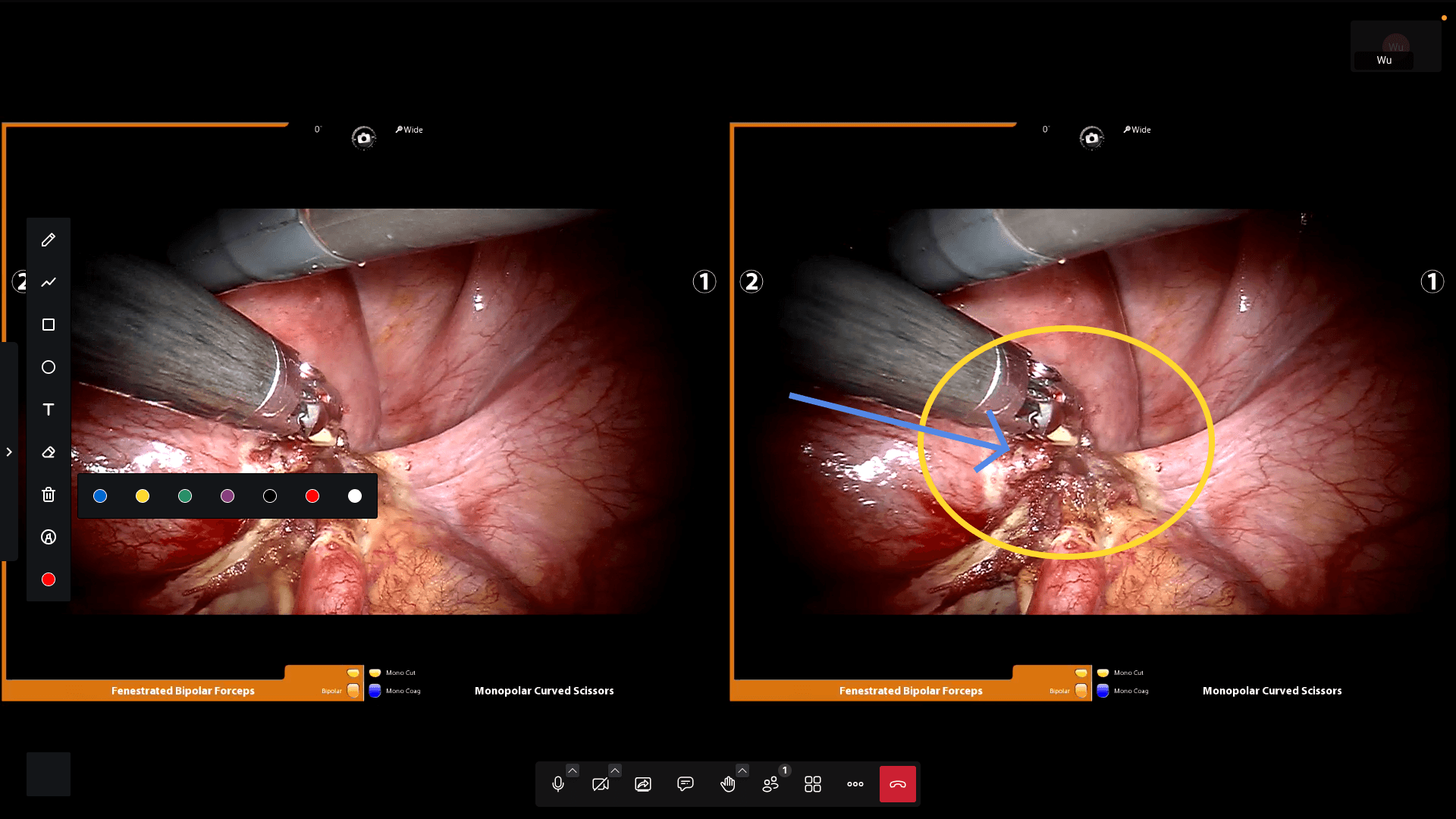
Task: Toggle the camera on or off
Action: click(x=601, y=784)
